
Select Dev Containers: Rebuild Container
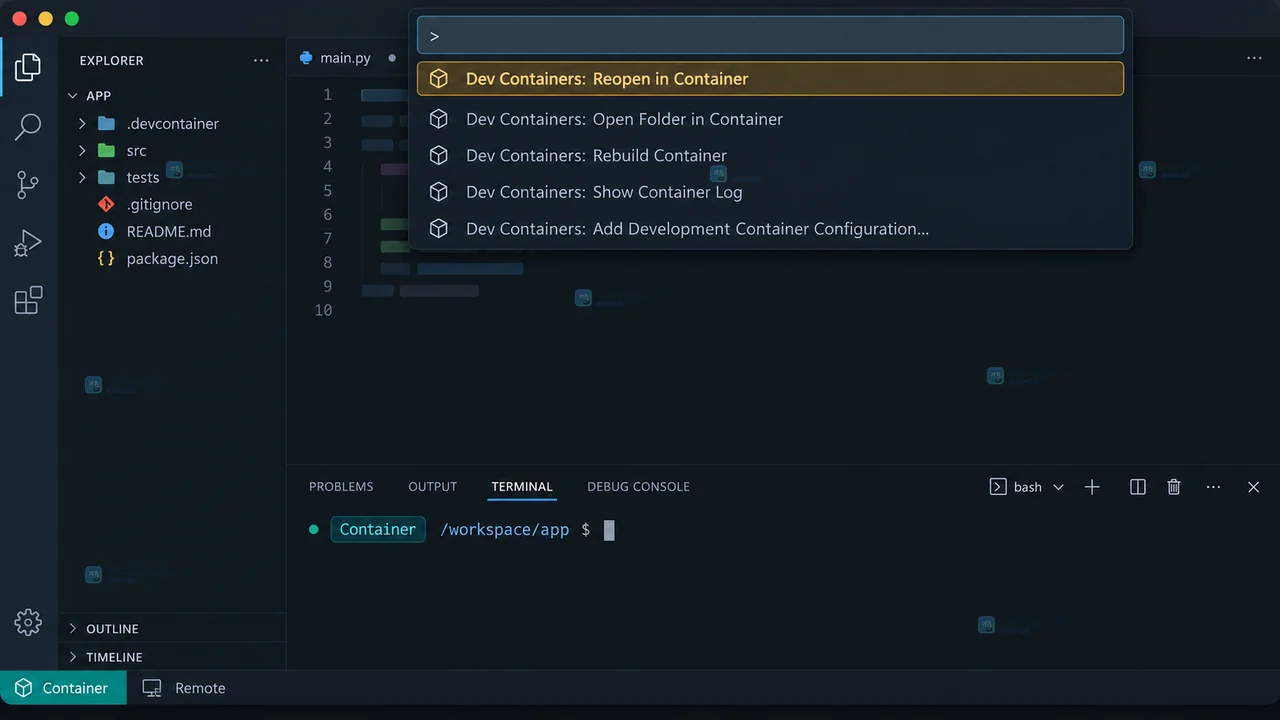pos(770,156)
